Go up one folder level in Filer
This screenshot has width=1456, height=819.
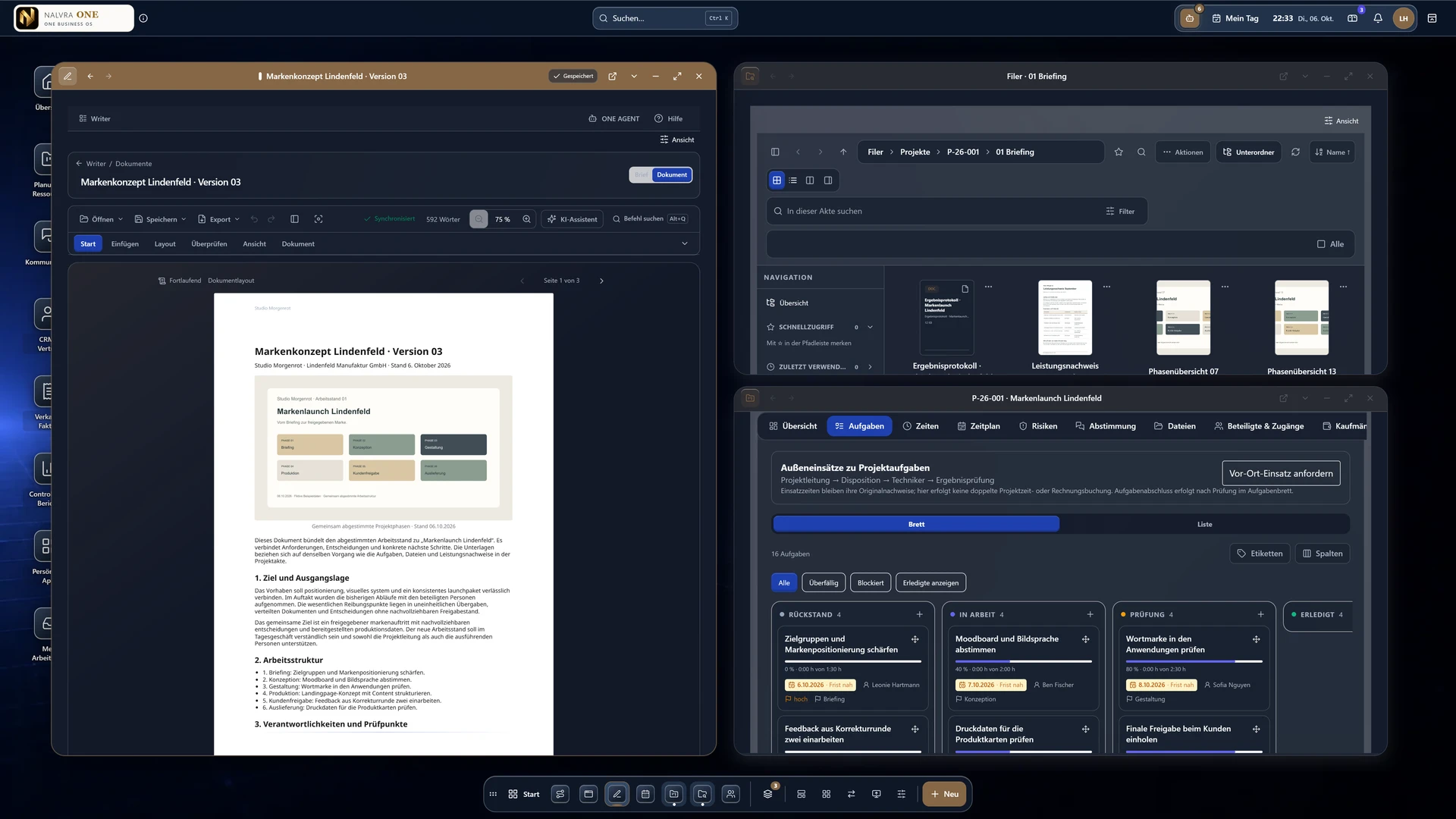pyautogui.click(x=843, y=152)
